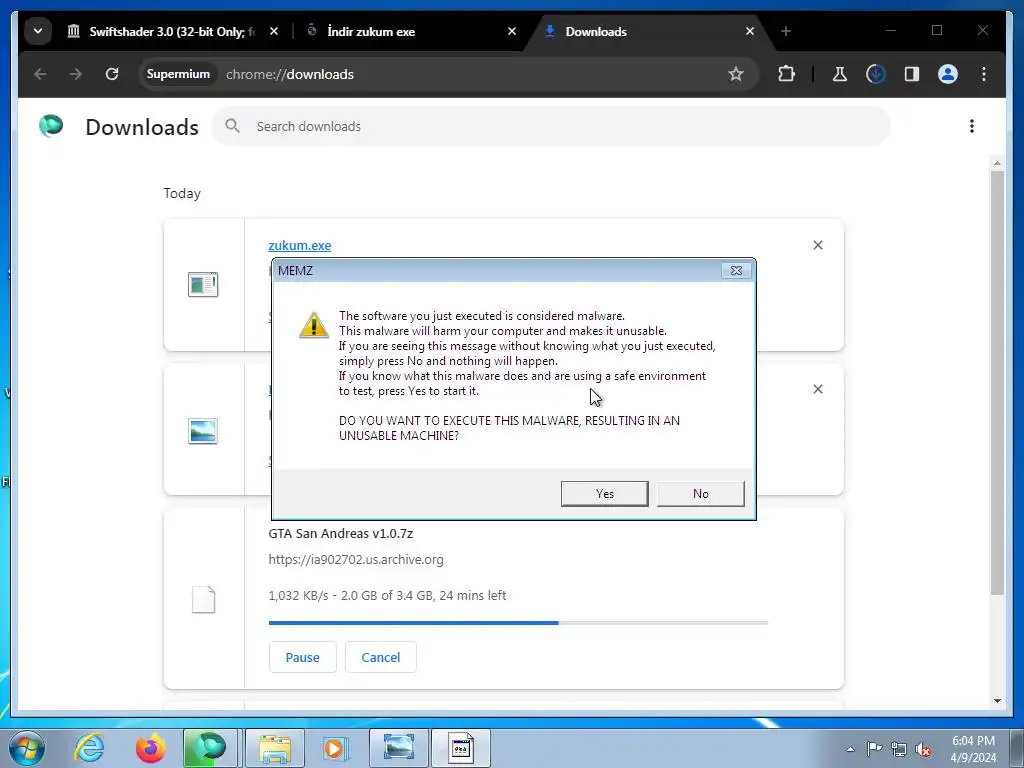
Task: Click the Search downloads field
Action: (551, 126)
